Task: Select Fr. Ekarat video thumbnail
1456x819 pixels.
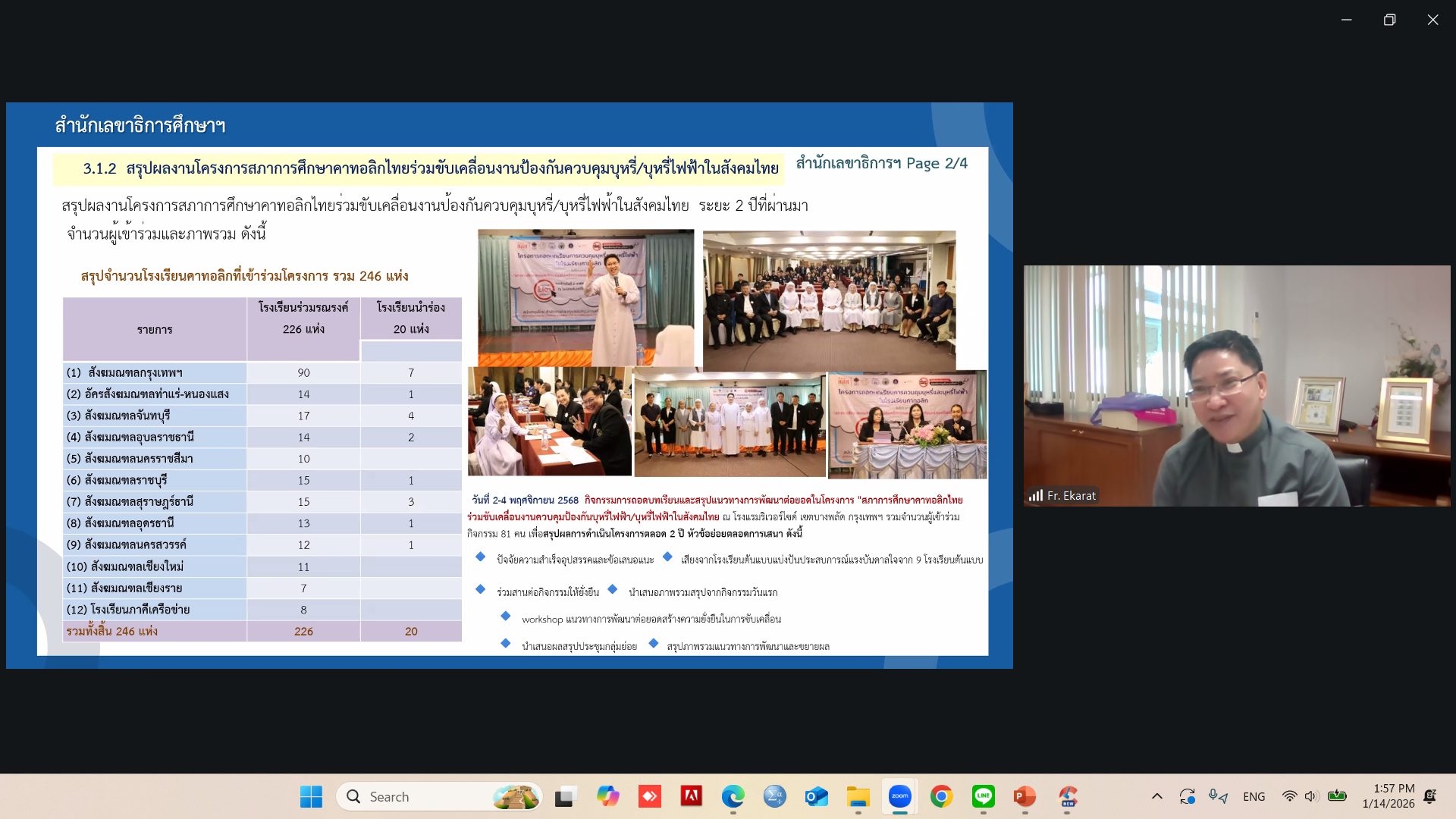Action: tap(1236, 385)
